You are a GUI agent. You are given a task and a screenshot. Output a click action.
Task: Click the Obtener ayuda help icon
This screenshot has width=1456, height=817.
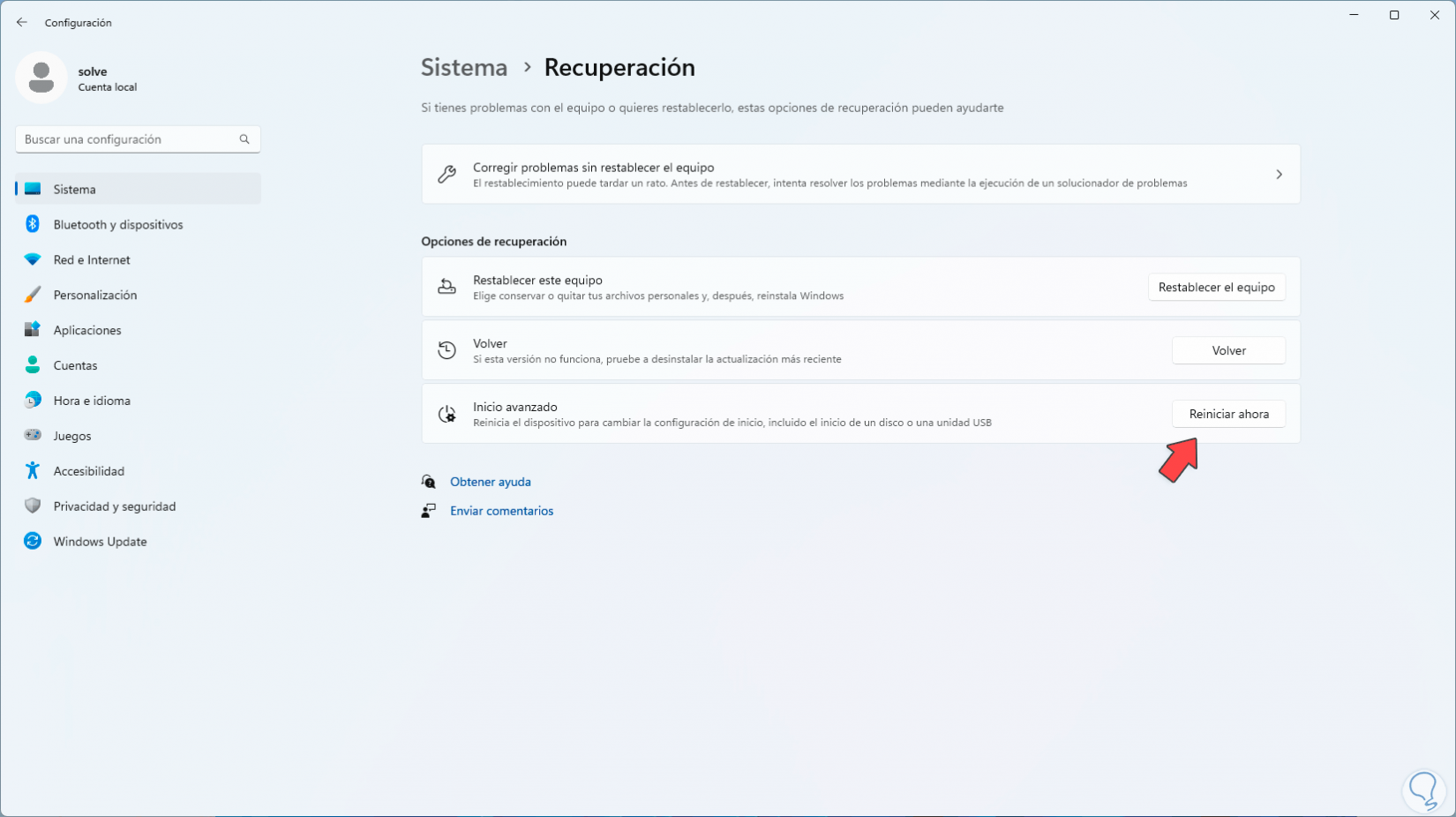429,482
